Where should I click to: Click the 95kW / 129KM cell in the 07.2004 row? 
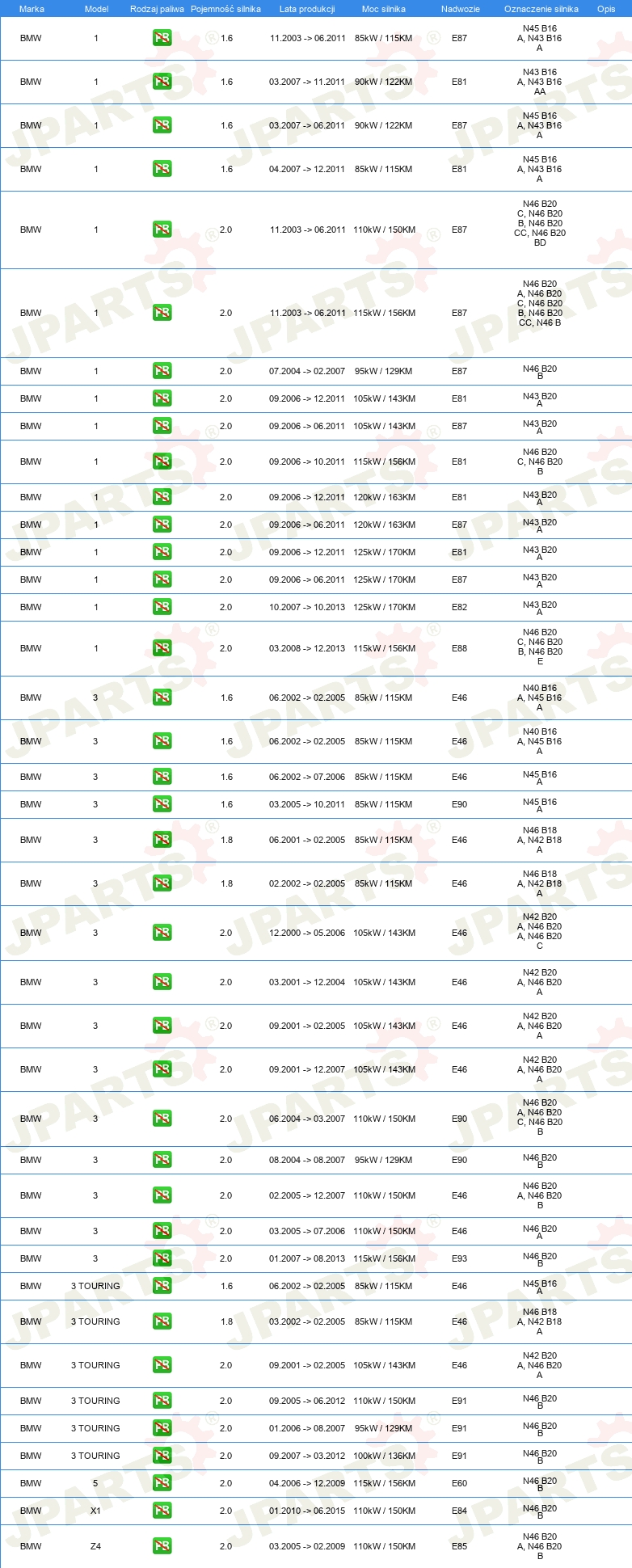[384, 371]
